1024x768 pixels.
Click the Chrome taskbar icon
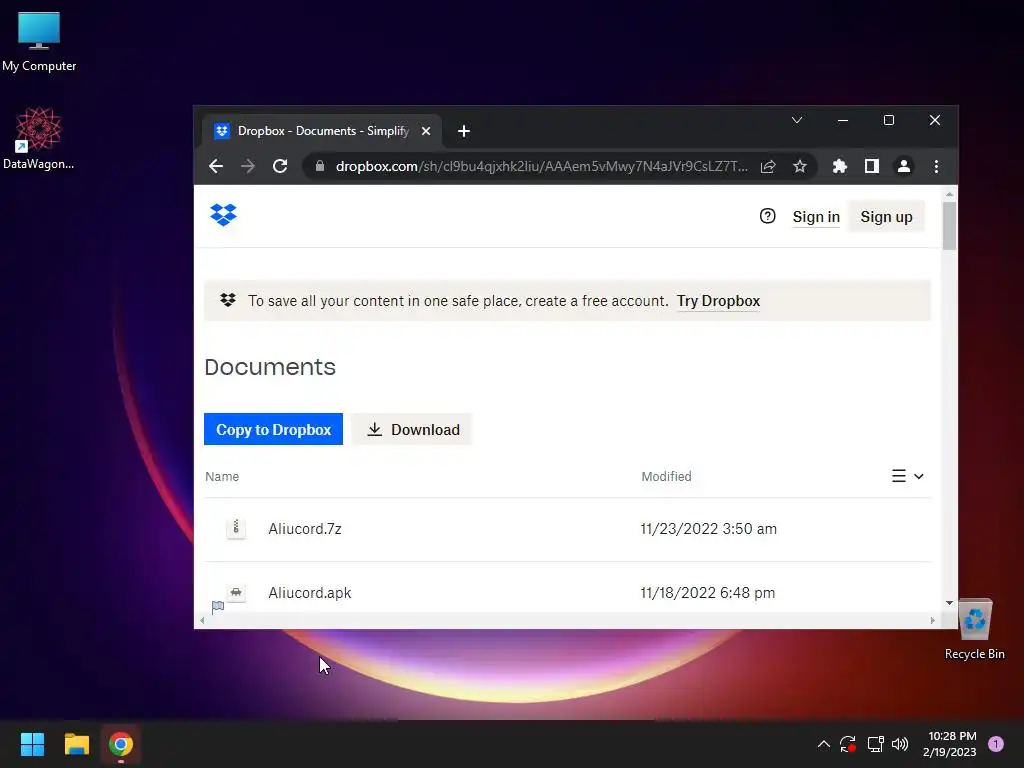[x=121, y=744]
